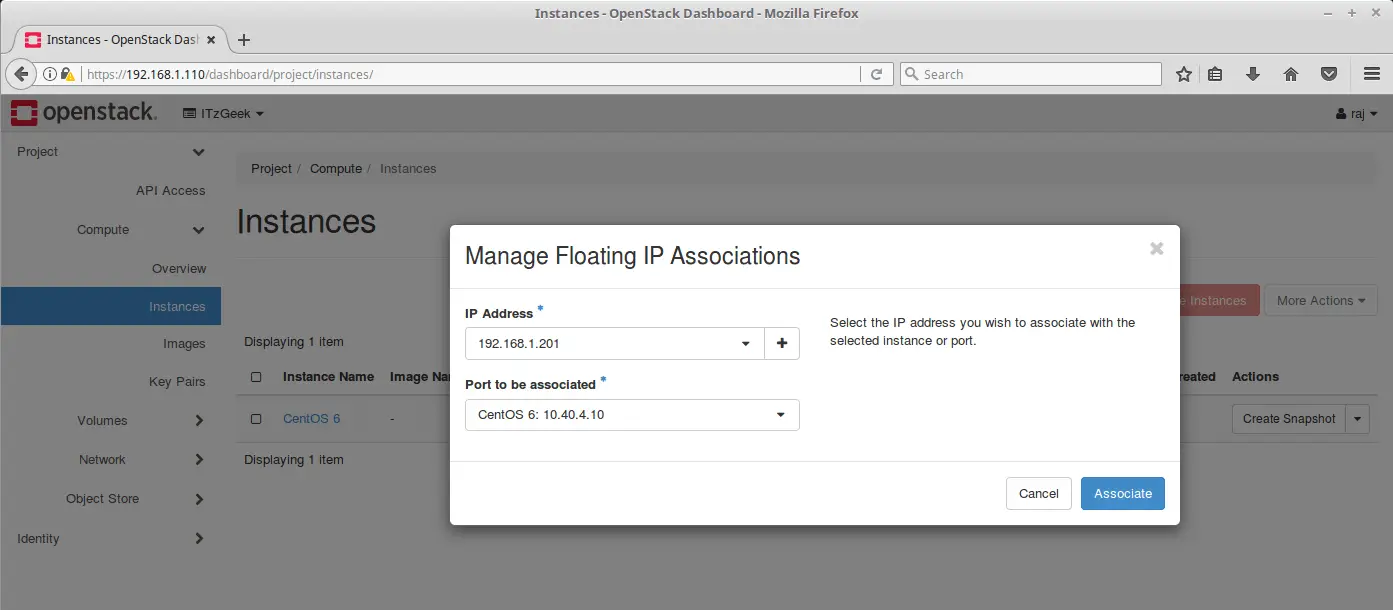The height and width of the screenshot is (610, 1393).
Task: Bookmark this page with star icon
Action: point(1184,74)
